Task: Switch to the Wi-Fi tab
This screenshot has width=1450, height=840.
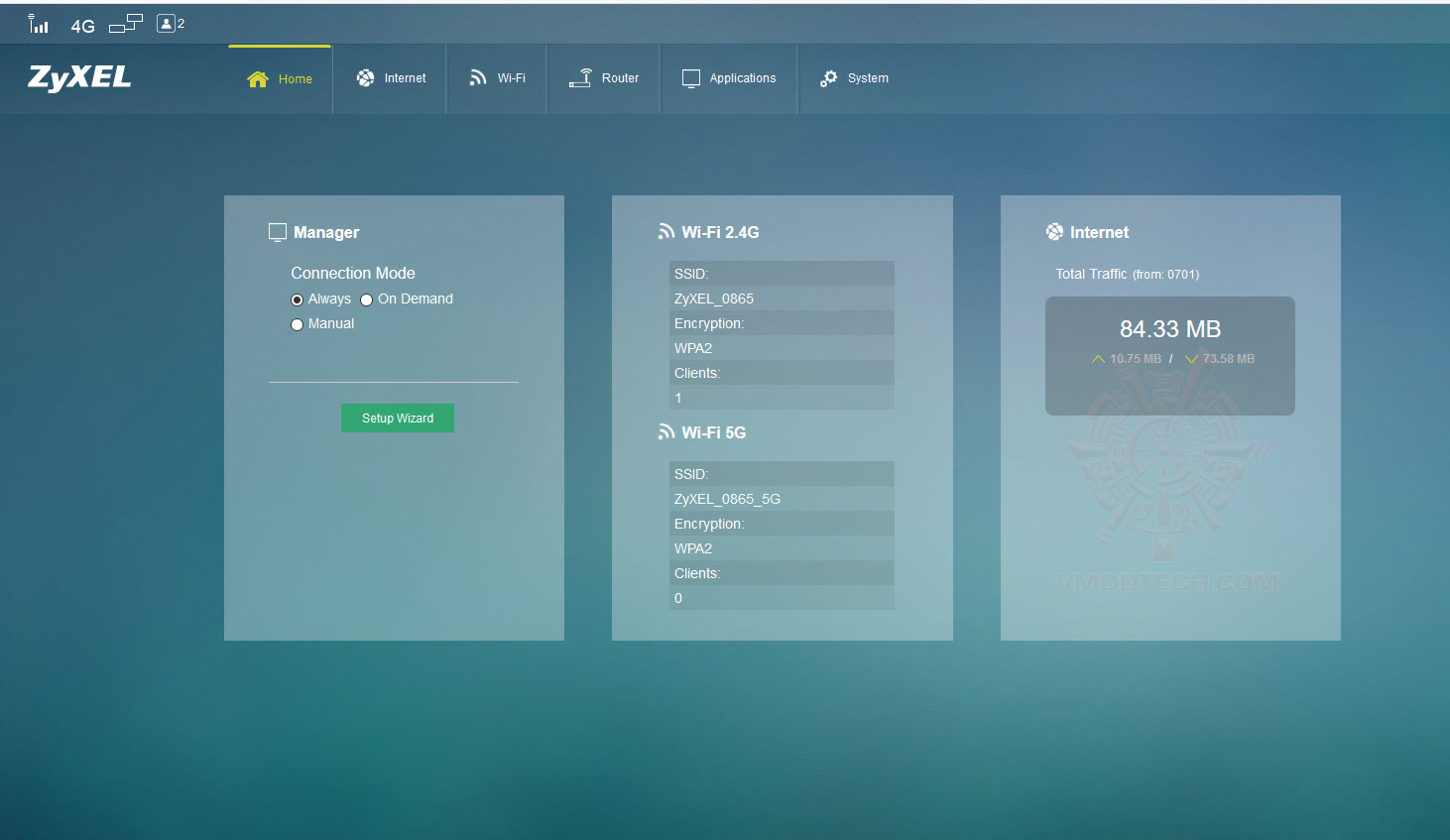Action: click(498, 78)
